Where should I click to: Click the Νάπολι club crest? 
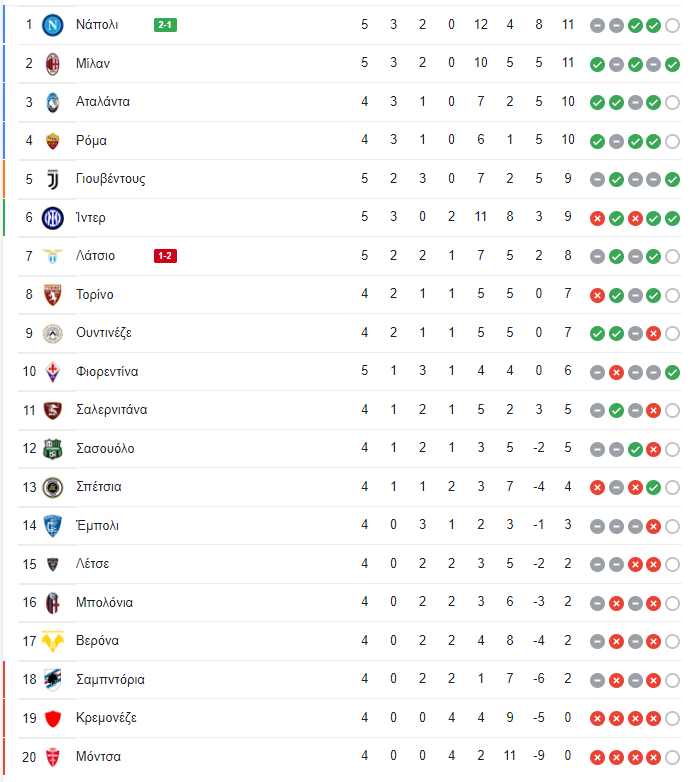click(53, 25)
